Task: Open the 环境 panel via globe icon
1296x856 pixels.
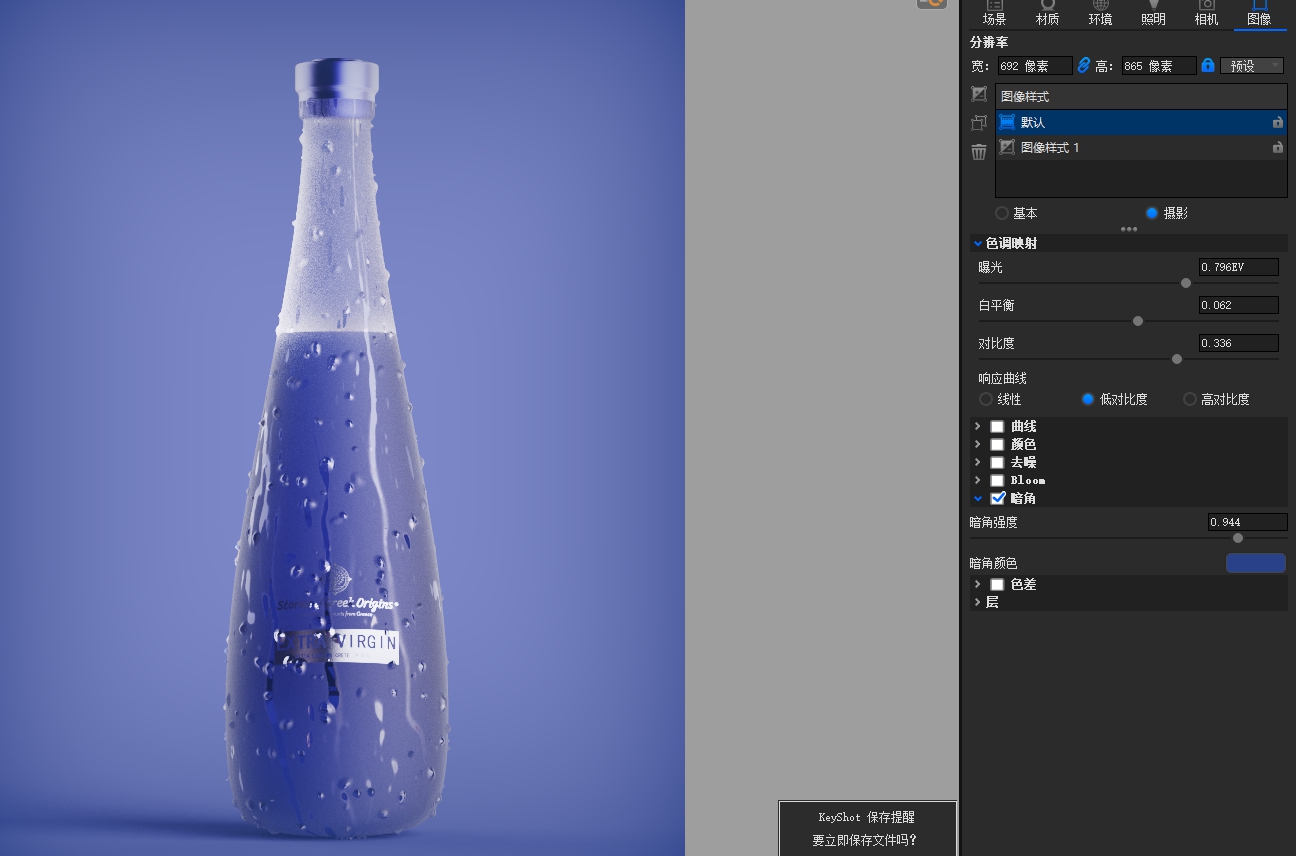Action: (1100, 14)
